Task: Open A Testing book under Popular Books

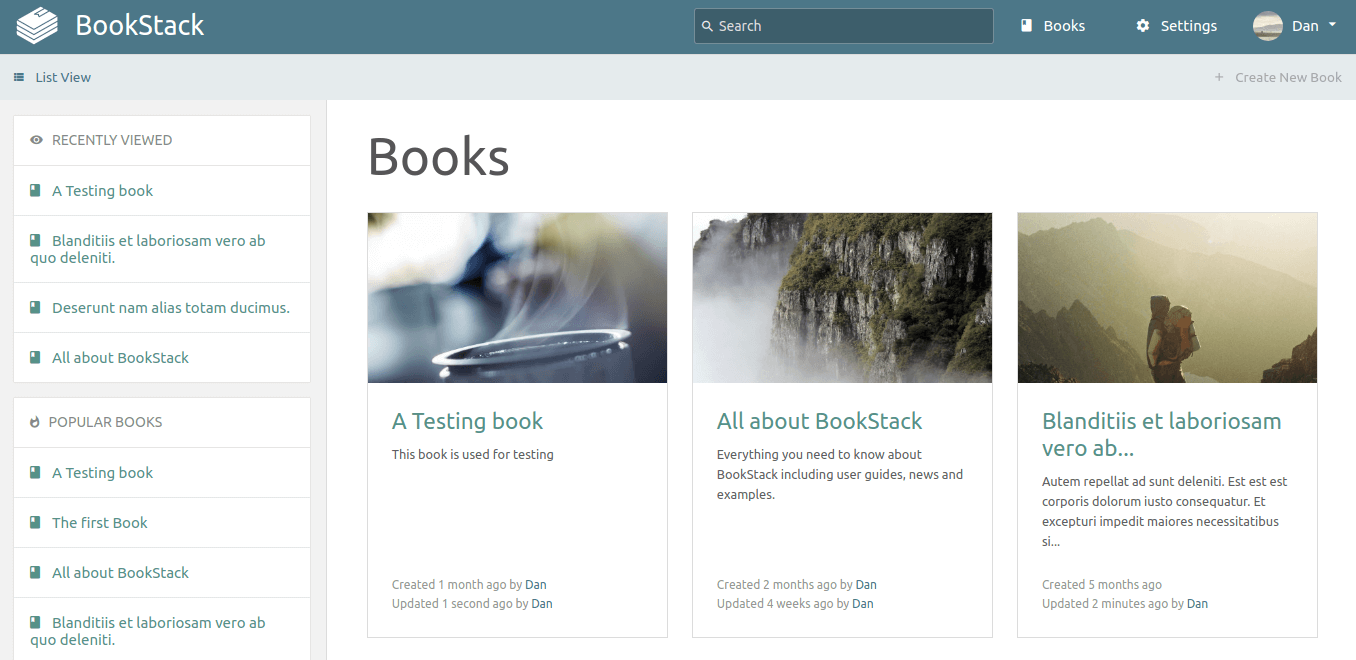Action: point(102,473)
